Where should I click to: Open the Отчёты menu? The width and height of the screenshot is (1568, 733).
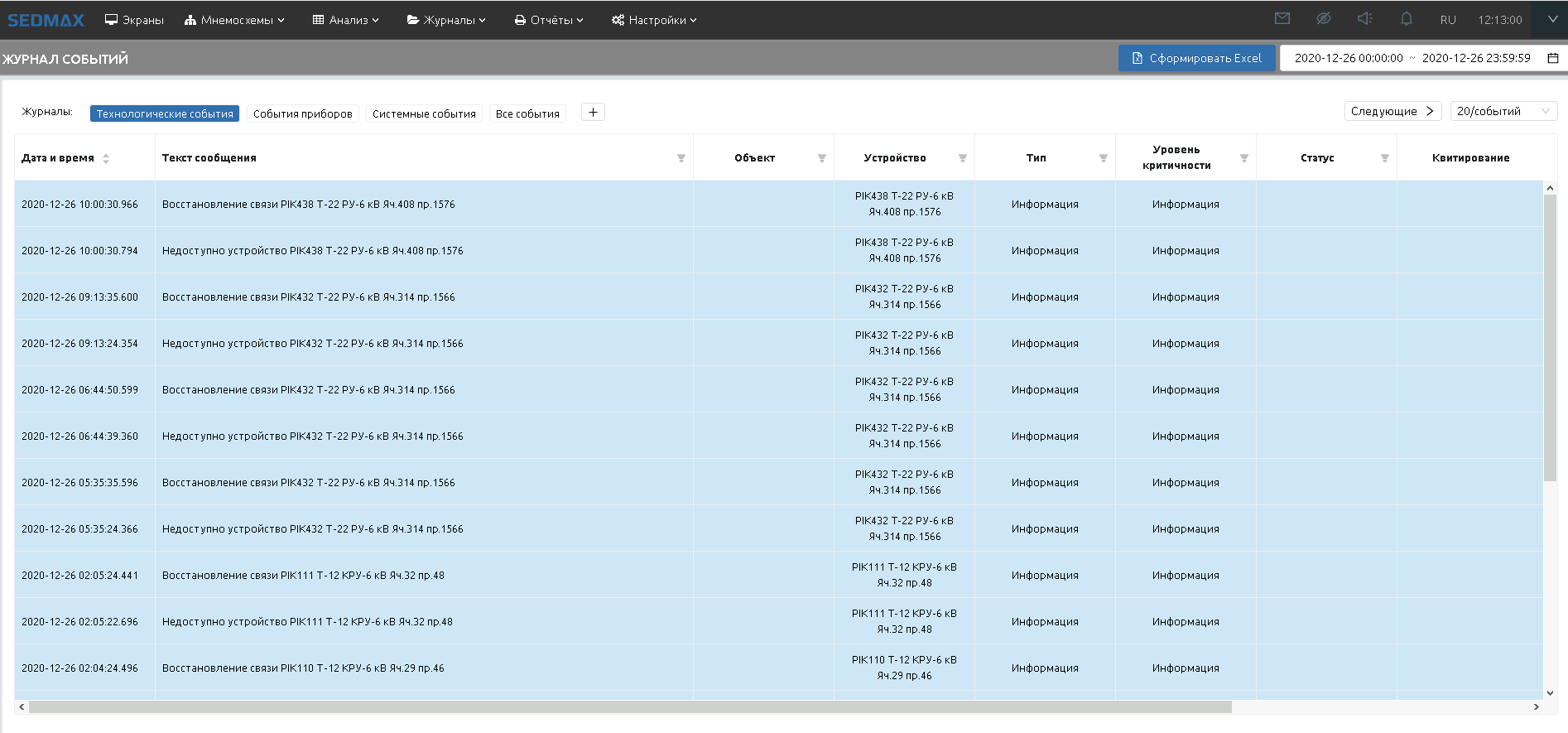[548, 20]
